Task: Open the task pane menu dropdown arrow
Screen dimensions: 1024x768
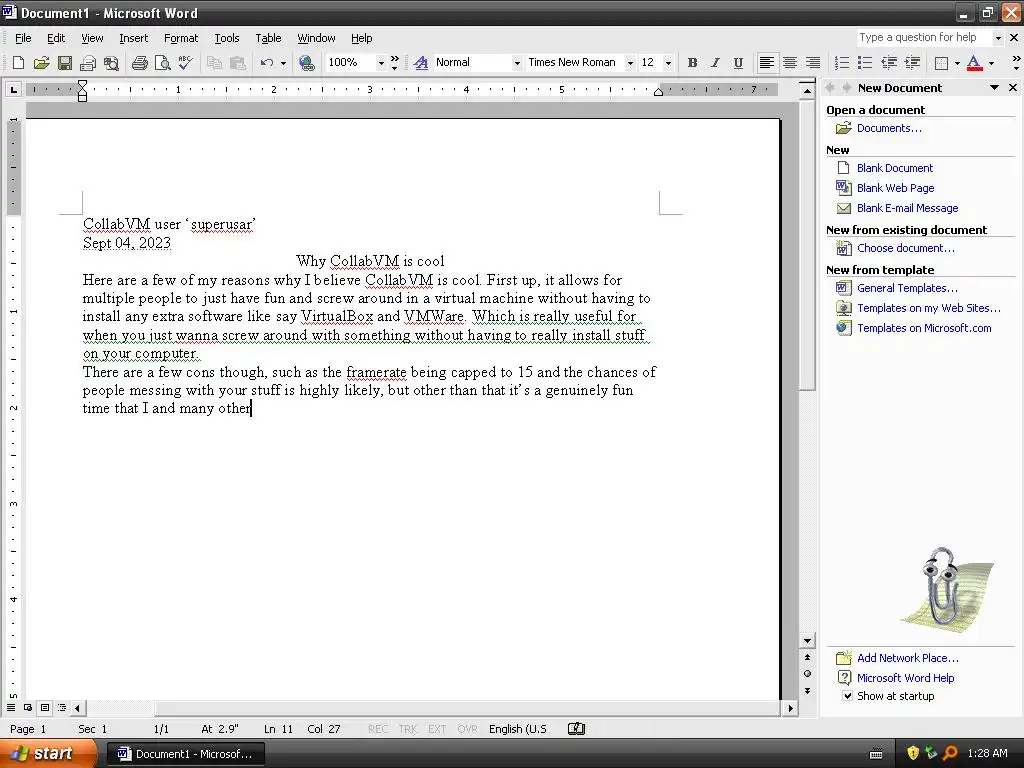Action: [x=994, y=88]
